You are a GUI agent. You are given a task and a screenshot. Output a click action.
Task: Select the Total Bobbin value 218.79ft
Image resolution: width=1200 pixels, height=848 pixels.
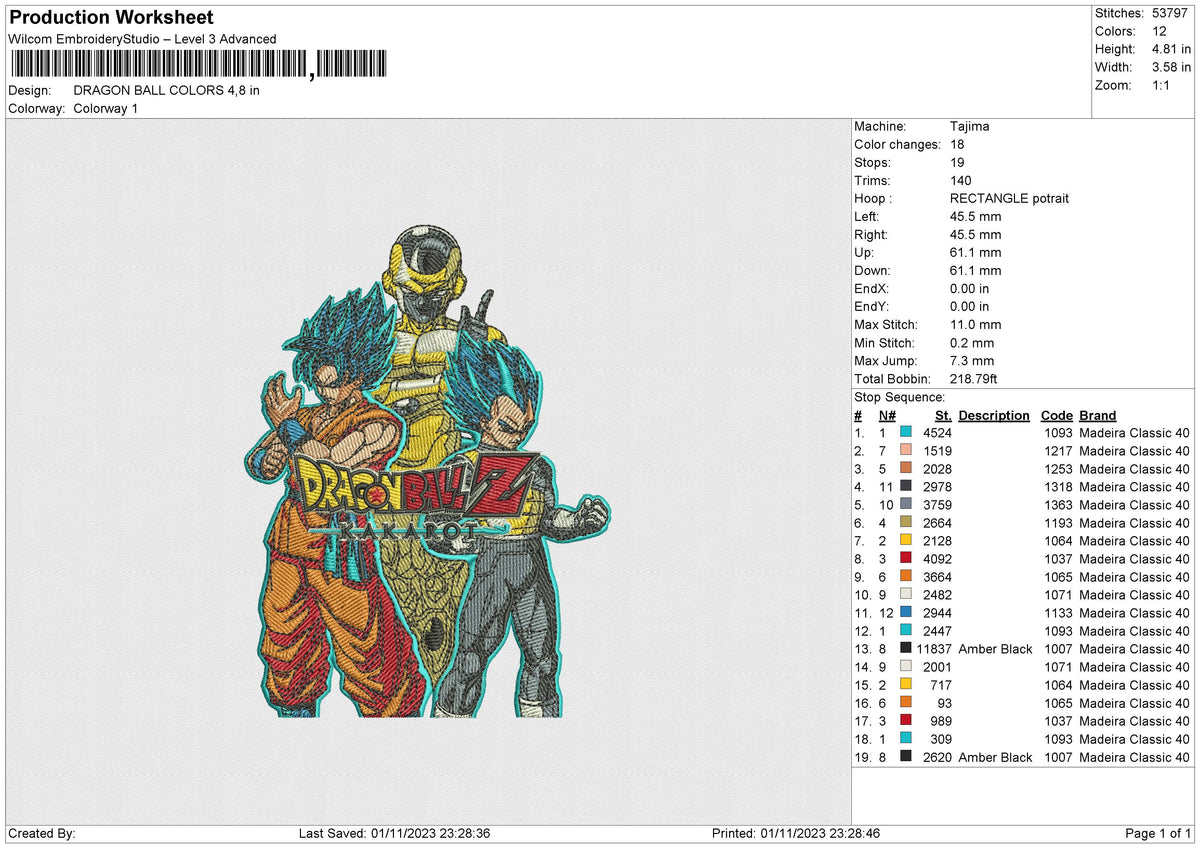point(973,379)
